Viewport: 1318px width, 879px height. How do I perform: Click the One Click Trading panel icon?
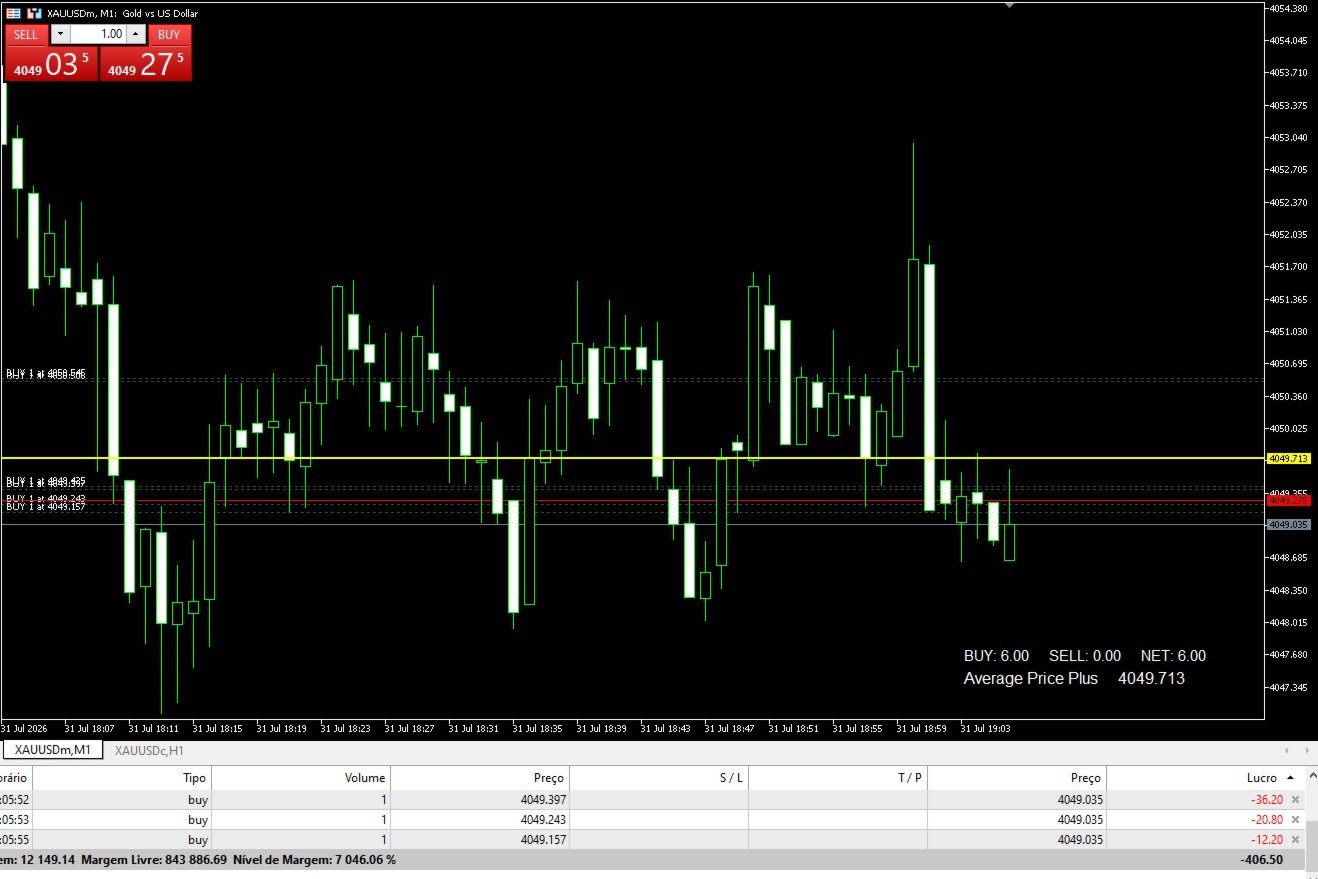click(34, 13)
